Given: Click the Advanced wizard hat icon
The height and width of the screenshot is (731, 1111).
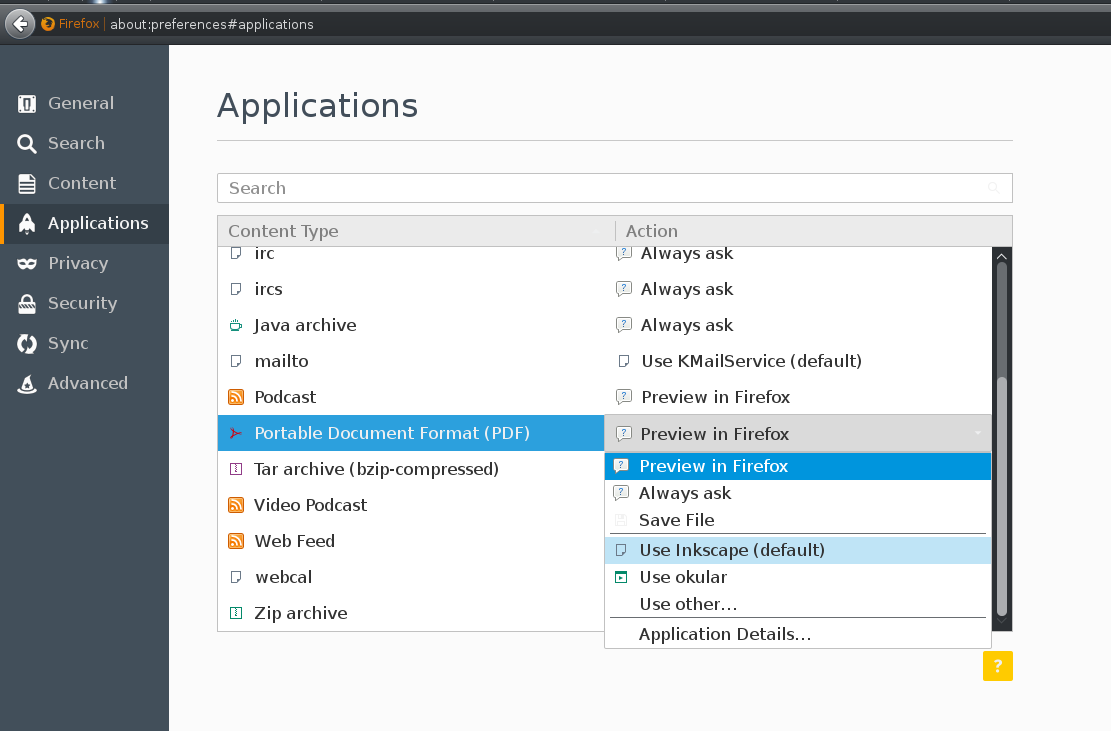Looking at the screenshot, I should [x=27, y=383].
